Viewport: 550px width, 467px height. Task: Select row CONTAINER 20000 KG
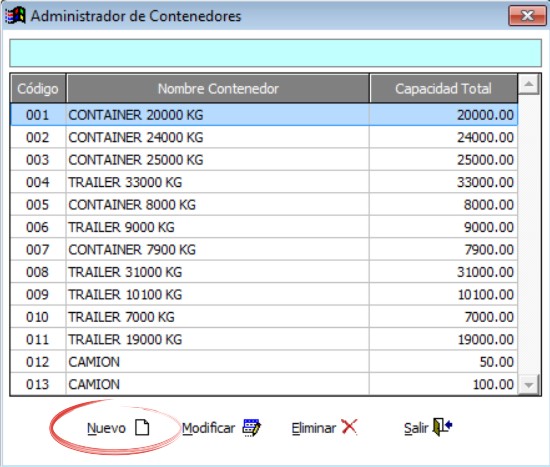tap(264, 115)
